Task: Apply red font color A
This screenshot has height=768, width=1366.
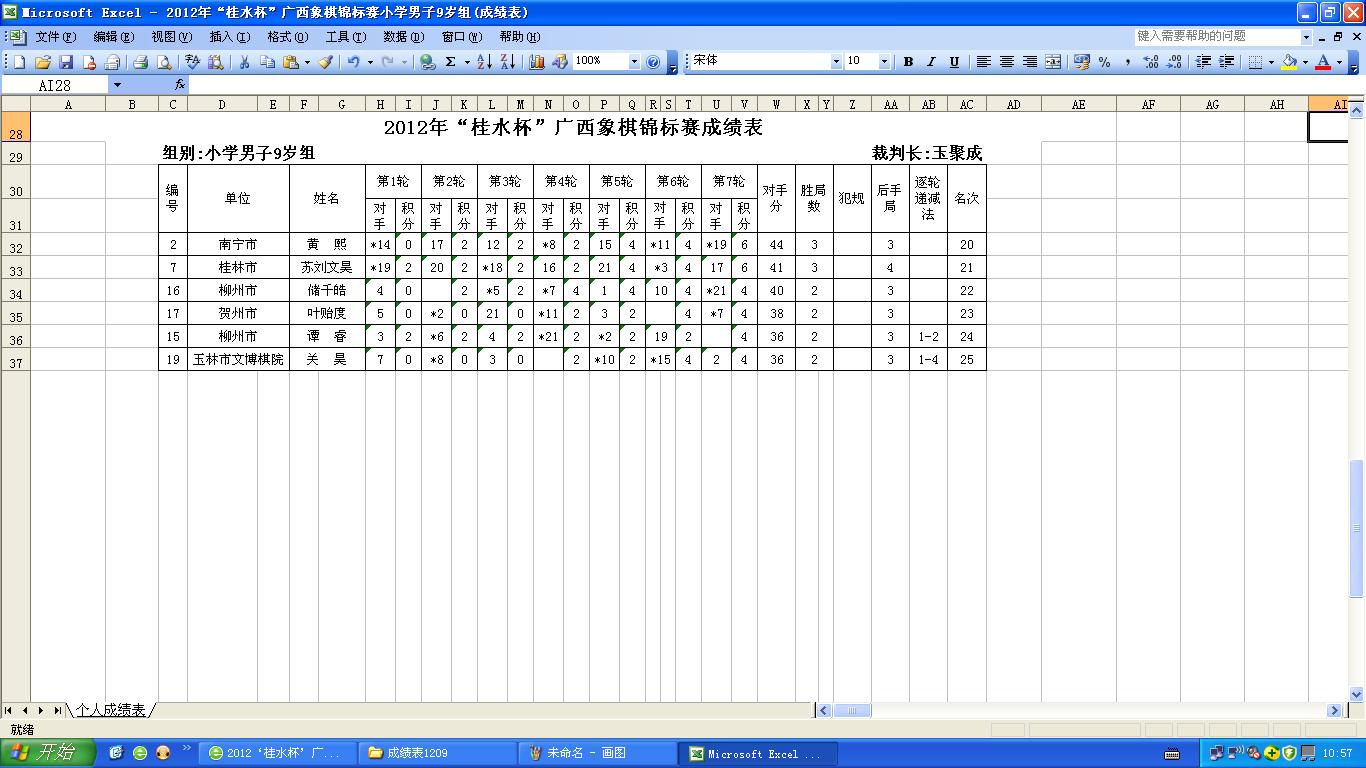Action: 1323,62
